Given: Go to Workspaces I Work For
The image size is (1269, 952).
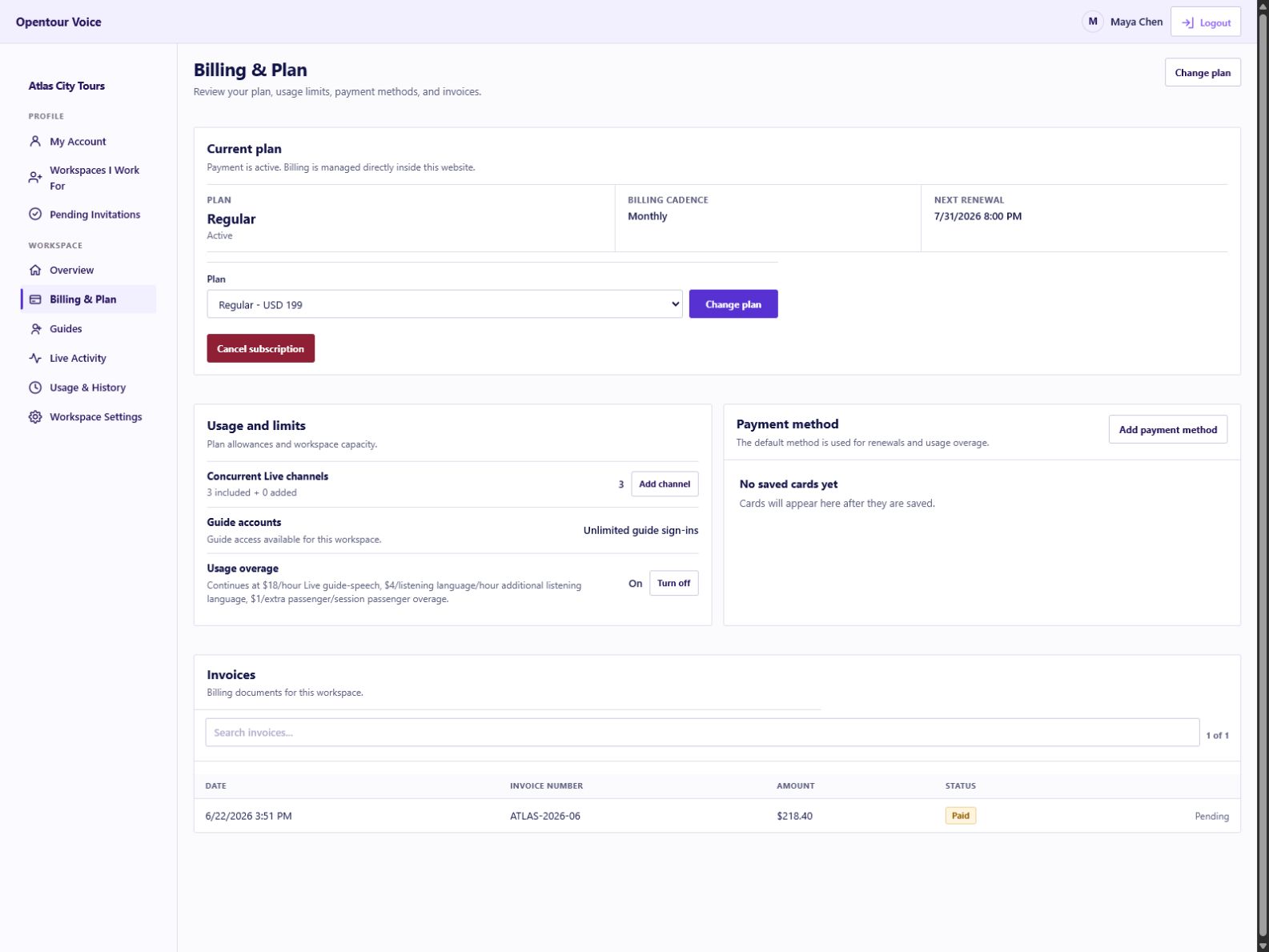Looking at the screenshot, I should tap(88, 178).
